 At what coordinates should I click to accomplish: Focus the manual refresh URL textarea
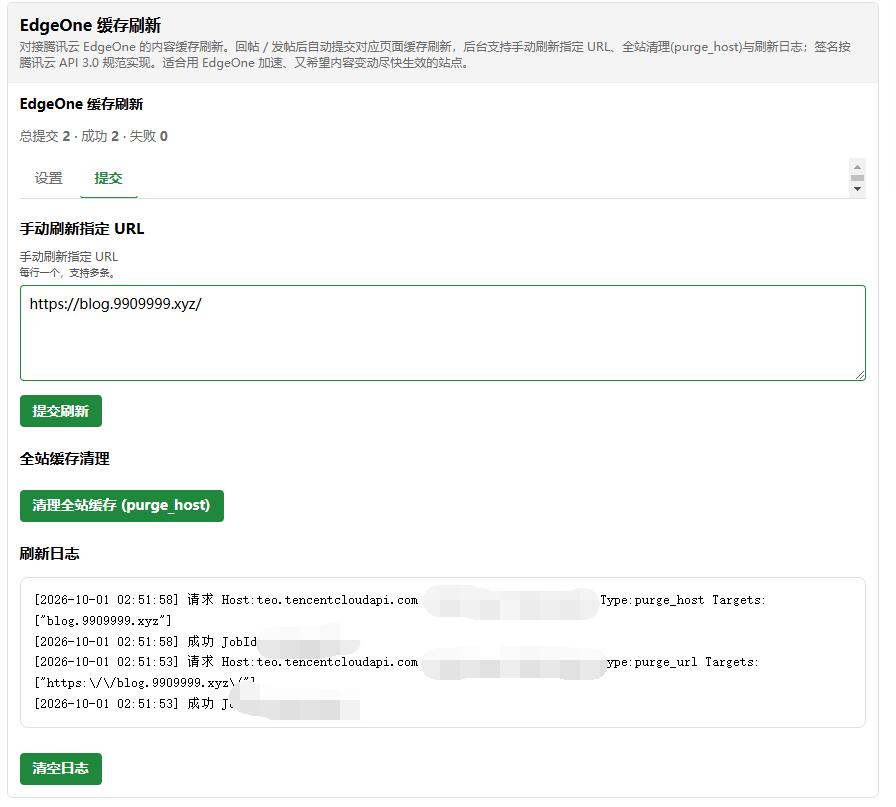[x=443, y=333]
